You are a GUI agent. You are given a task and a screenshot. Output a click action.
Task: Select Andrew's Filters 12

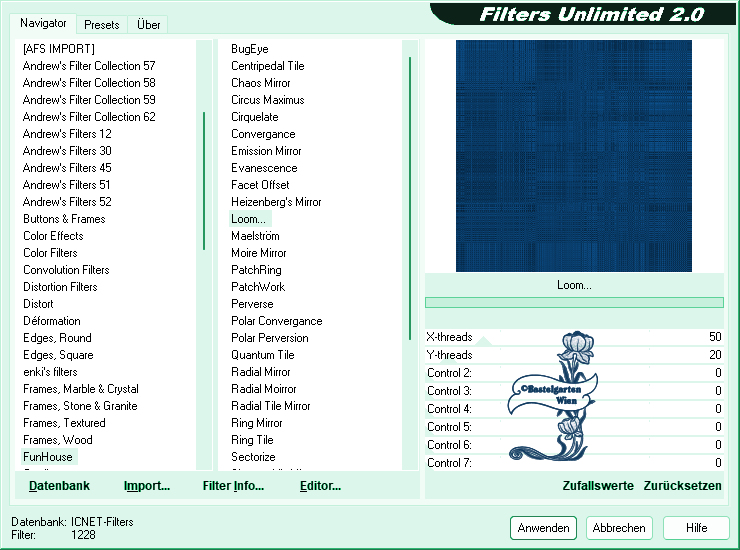[67, 134]
